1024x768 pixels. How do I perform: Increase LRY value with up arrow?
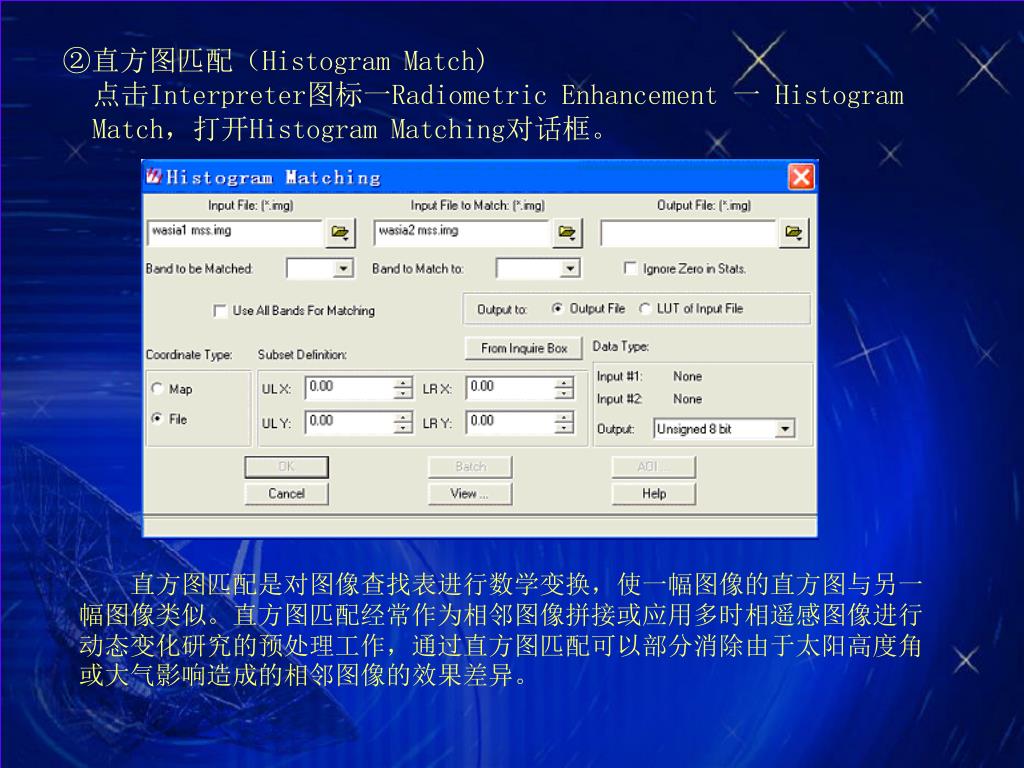[564, 417]
